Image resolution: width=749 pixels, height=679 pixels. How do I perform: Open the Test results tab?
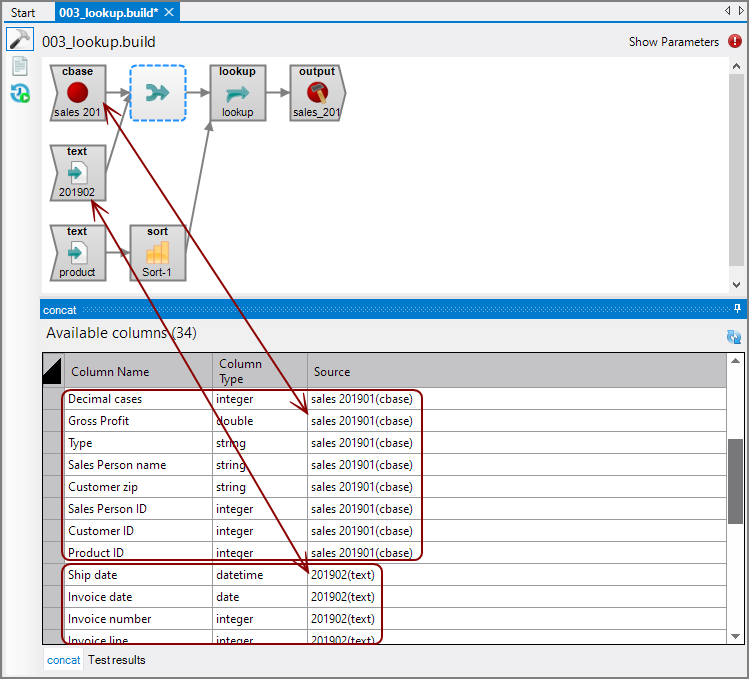(x=116, y=660)
